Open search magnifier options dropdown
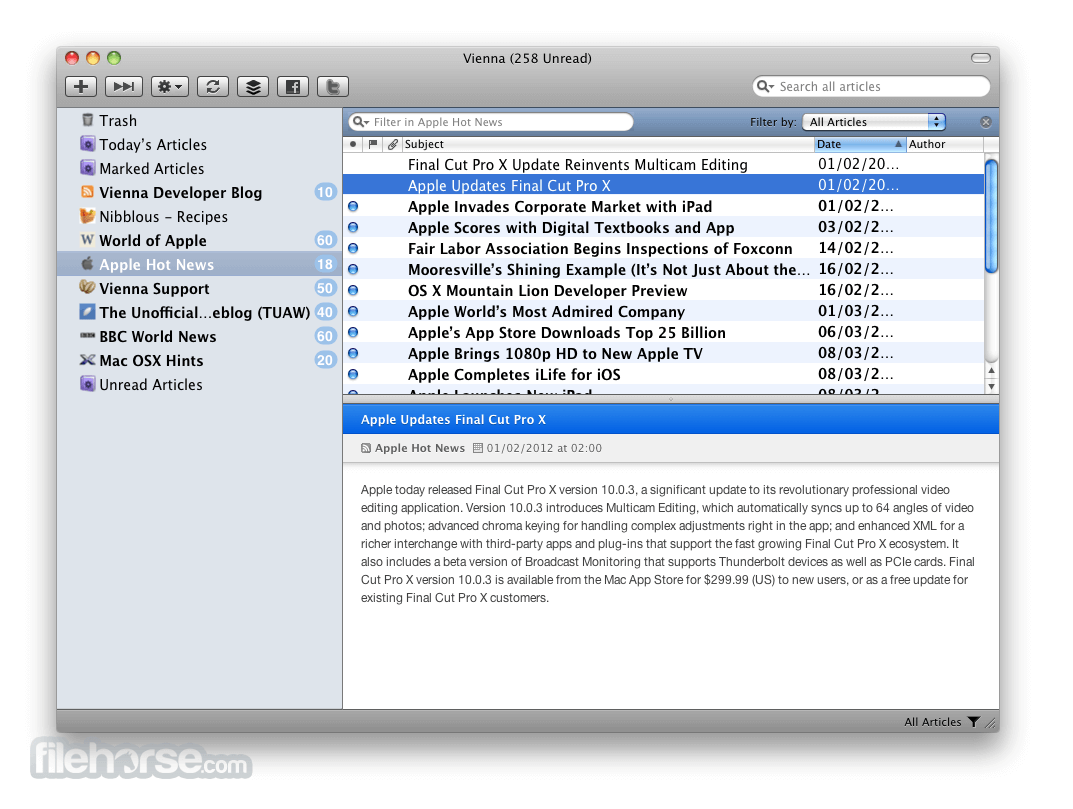The height and width of the screenshot is (809, 1073). 765,86
